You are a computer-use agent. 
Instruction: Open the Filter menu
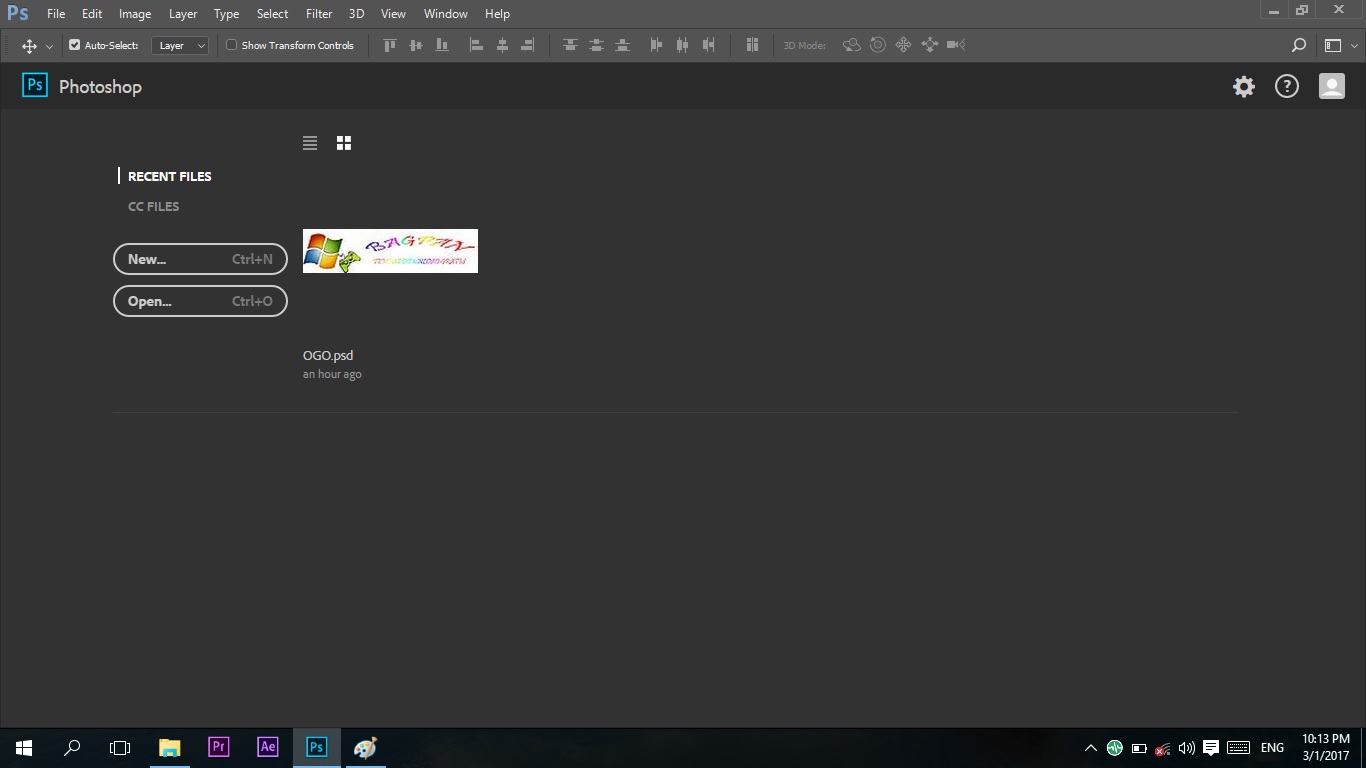(x=319, y=14)
